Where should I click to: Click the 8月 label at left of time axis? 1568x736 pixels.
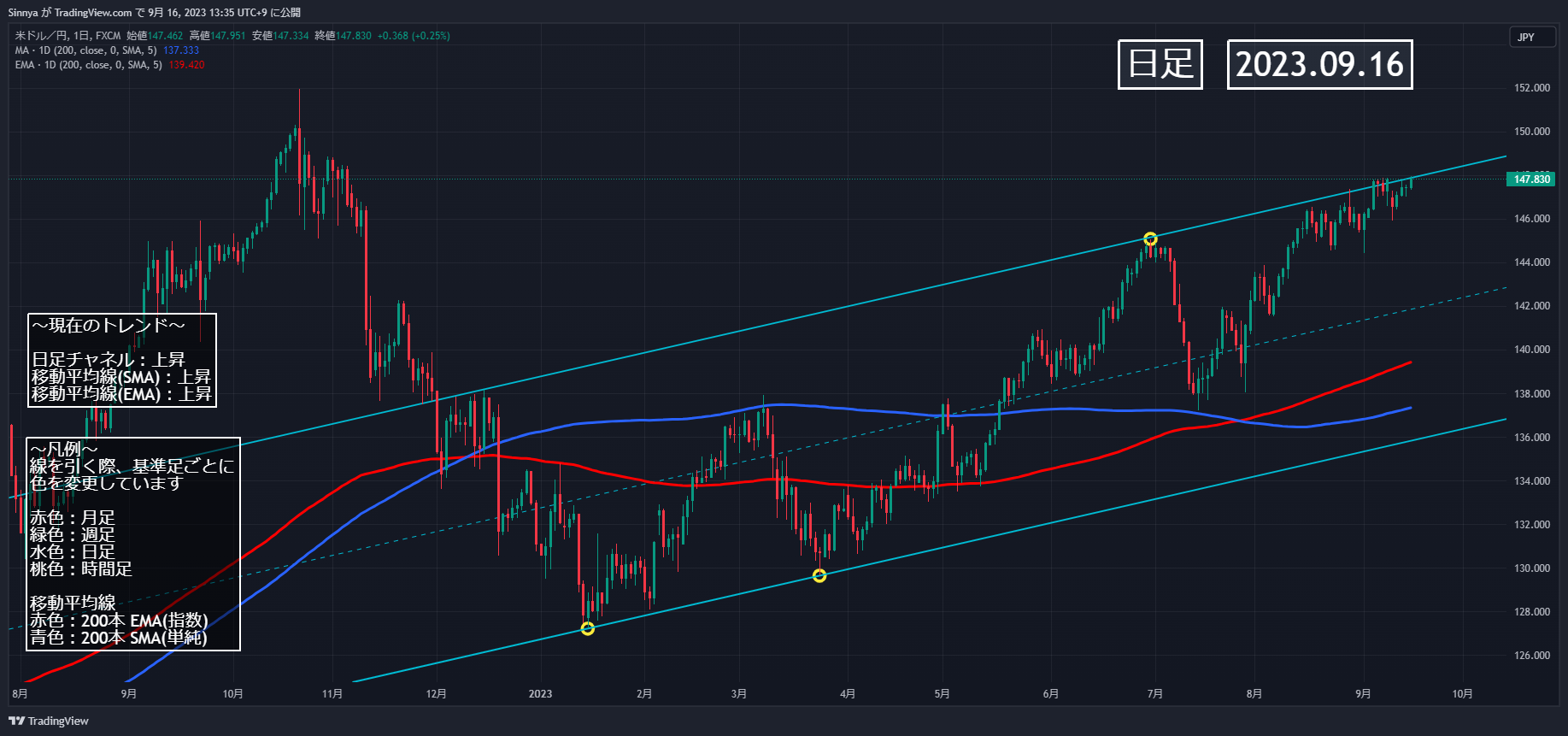[x=20, y=693]
